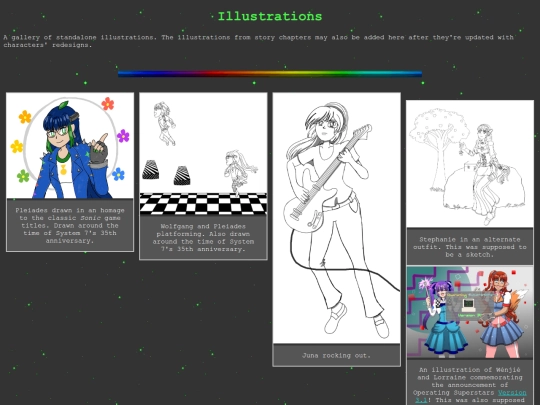Click the Illustrations page heading
This screenshot has height=405, width=540.
pyautogui.click(x=270, y=16)
